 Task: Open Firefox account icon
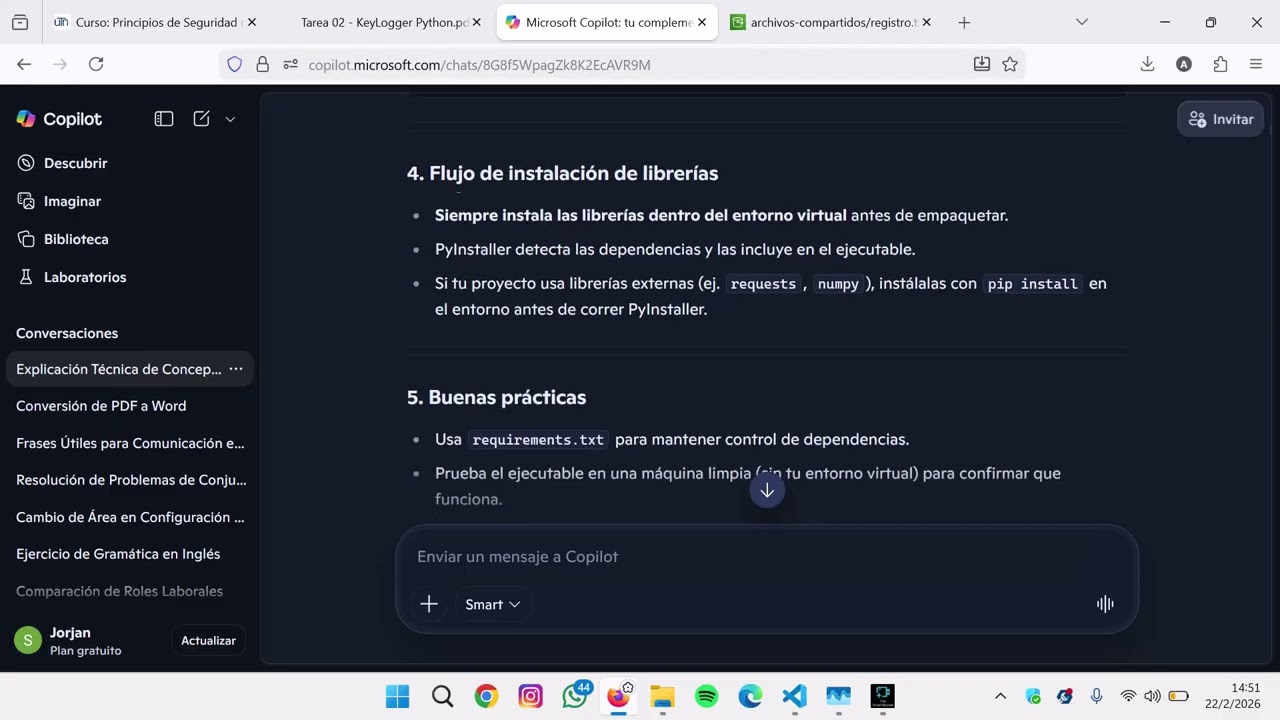pyautogui.click(x=1184, y=64)
